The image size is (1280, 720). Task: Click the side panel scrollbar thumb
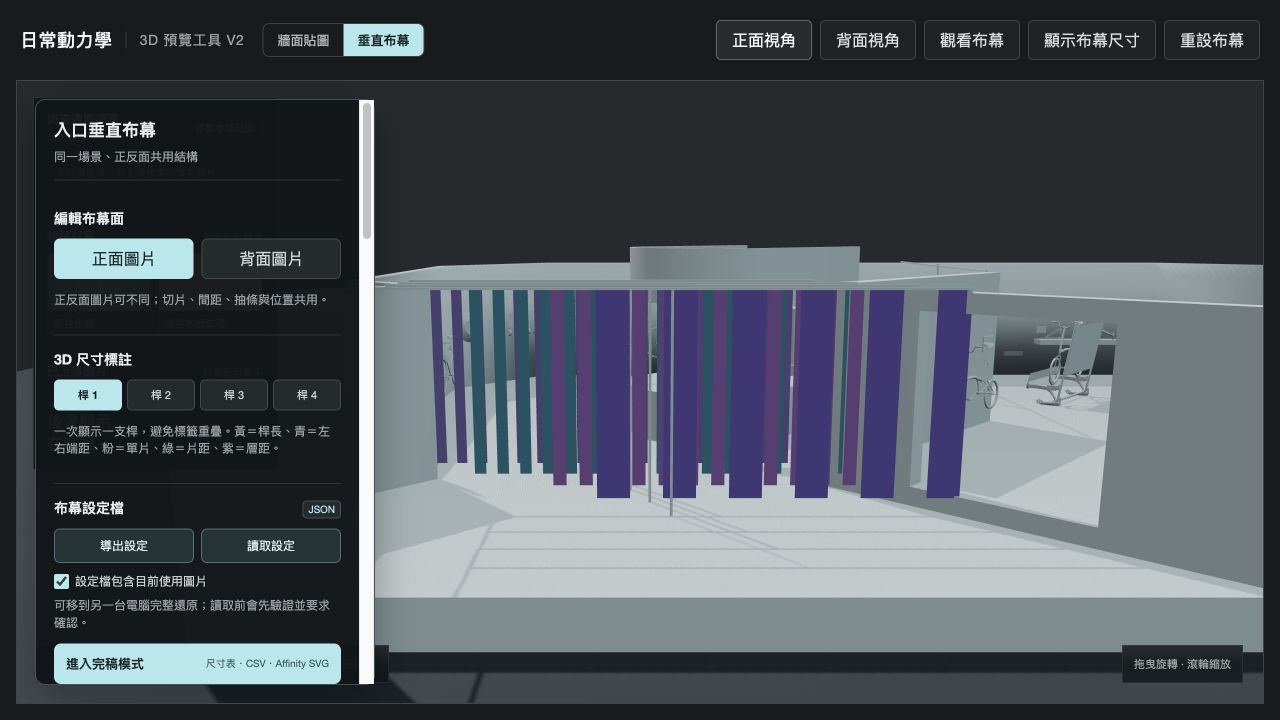coord(367,170)
